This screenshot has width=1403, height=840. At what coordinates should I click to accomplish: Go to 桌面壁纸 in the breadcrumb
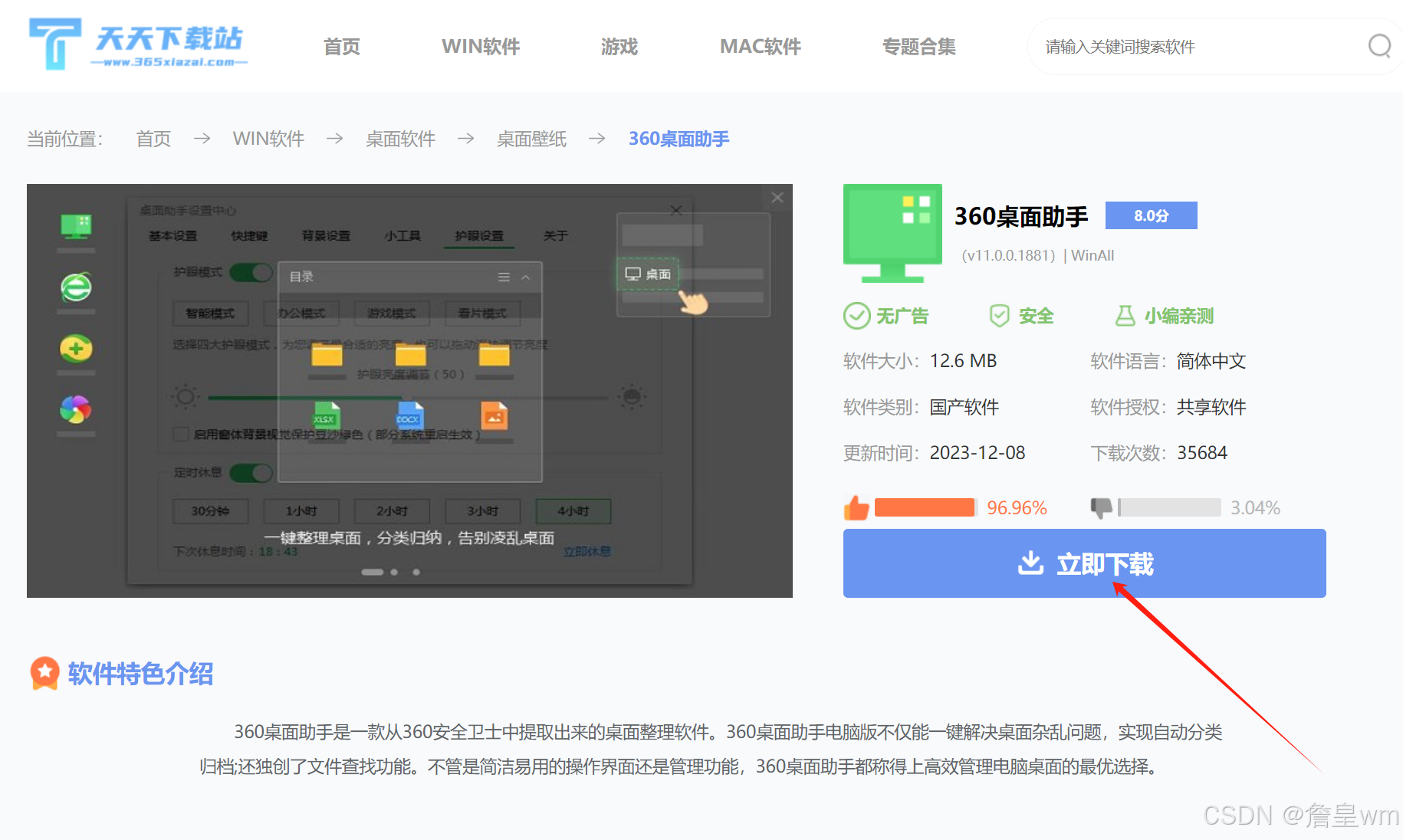pyautogui.click(x=531, y=139)
